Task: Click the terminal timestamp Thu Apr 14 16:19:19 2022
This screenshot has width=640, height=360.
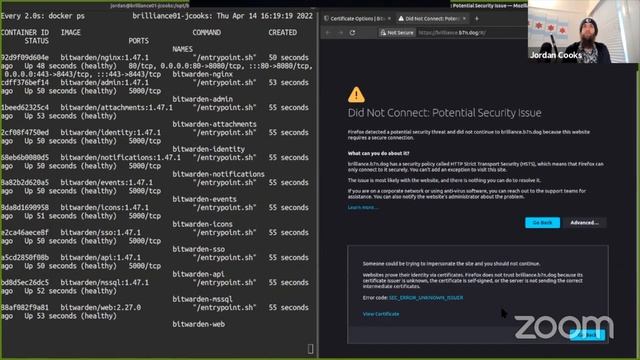Action: pos(265,16)
